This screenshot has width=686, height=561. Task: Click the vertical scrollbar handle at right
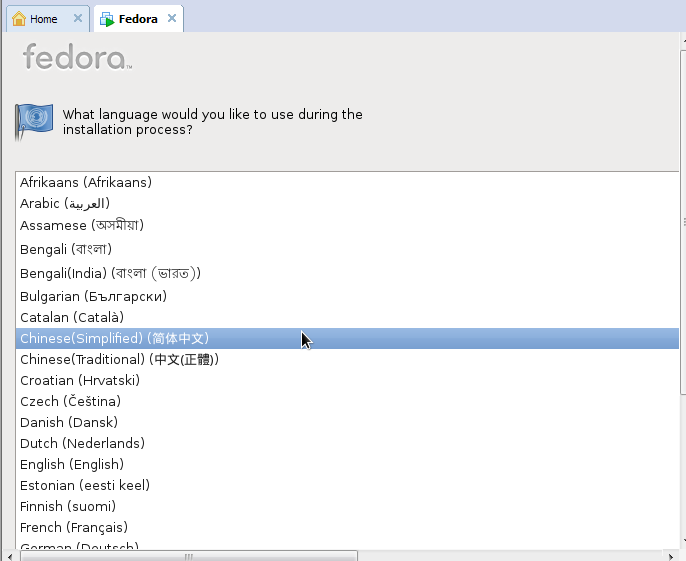[684, 222]
